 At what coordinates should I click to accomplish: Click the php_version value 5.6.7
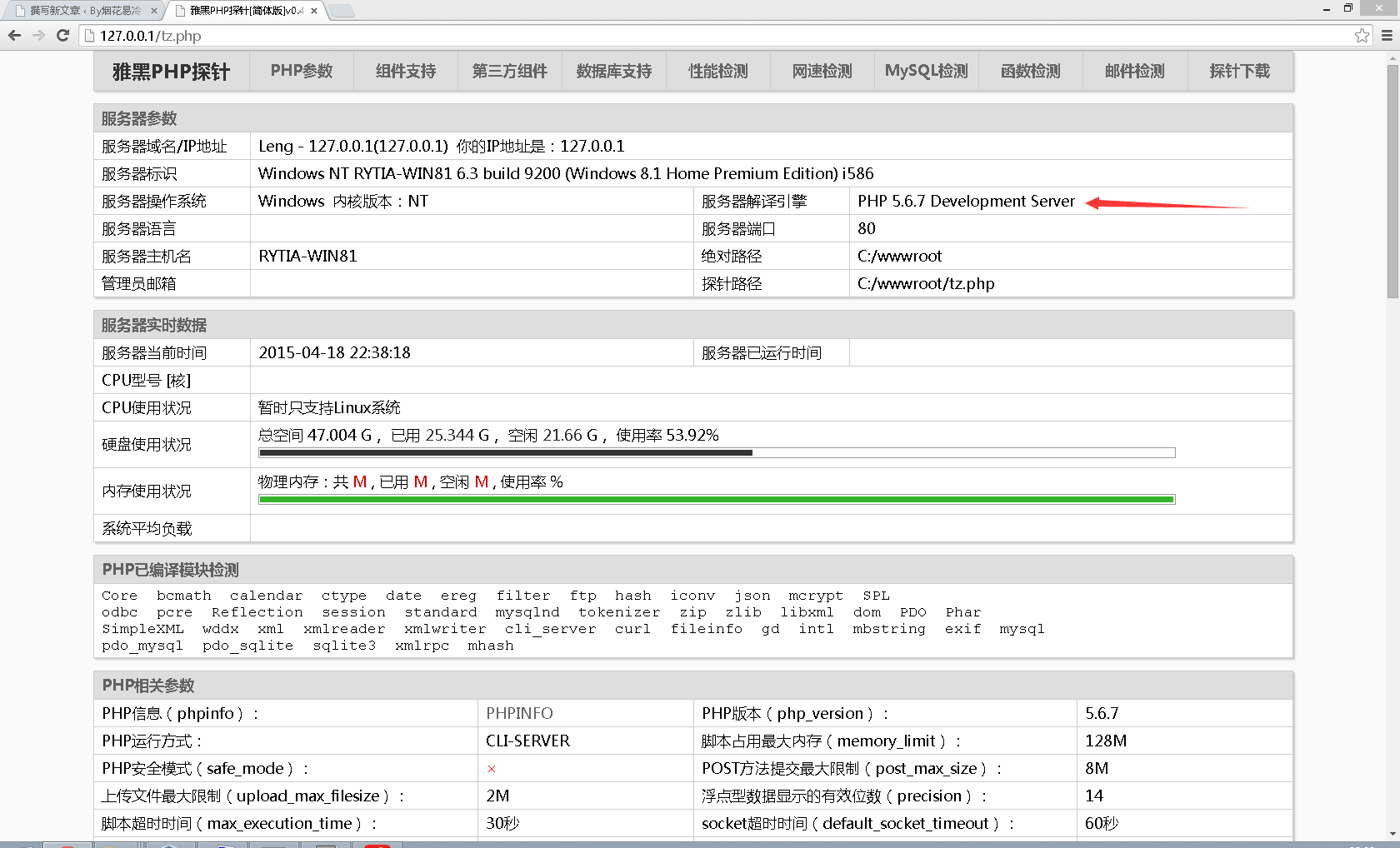(x=1102, y=714)
